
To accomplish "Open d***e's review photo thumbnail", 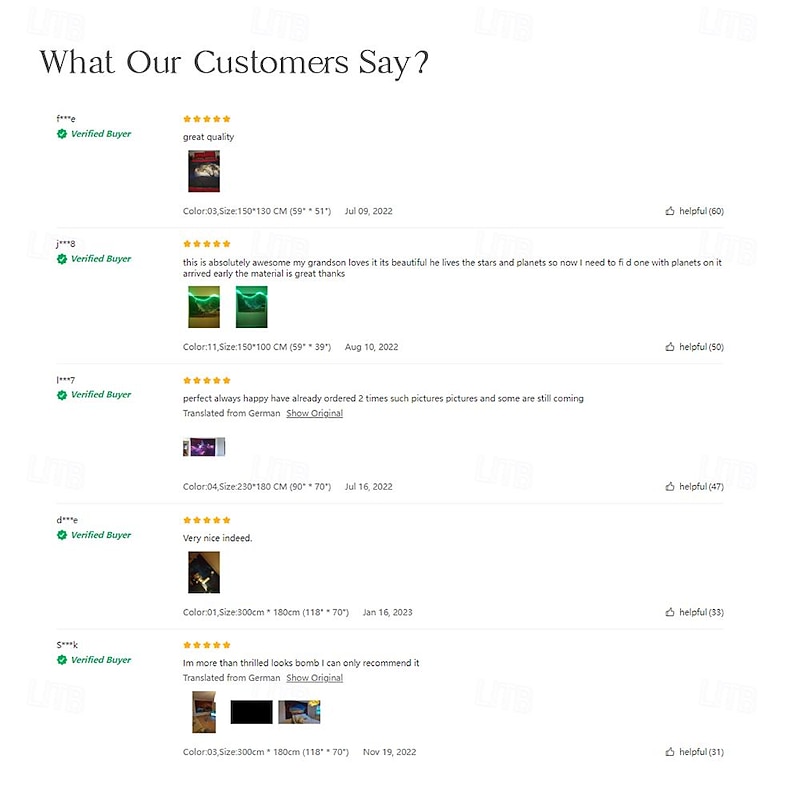I will pos(203,572).
